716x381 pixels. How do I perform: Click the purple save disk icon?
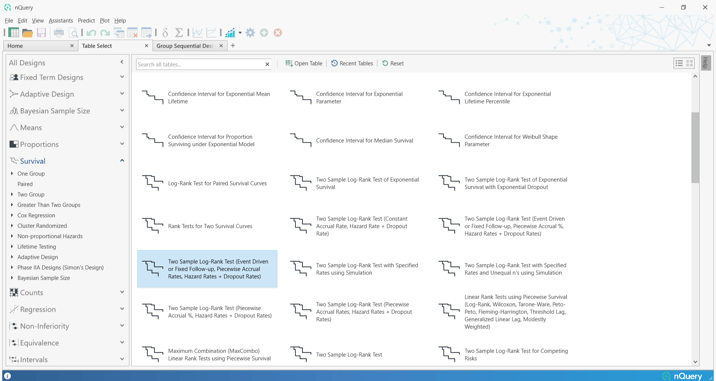click(41, 32)
